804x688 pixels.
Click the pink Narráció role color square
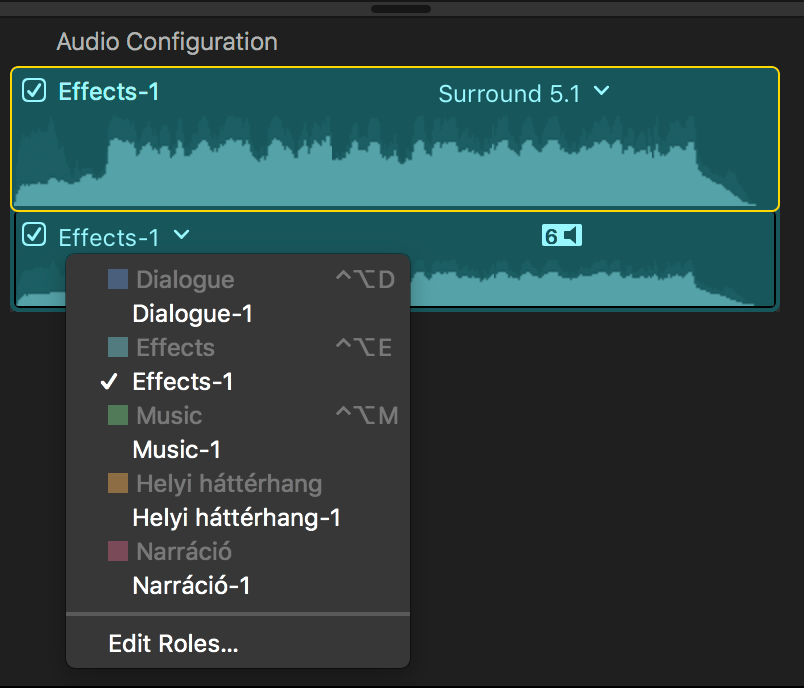118,551
